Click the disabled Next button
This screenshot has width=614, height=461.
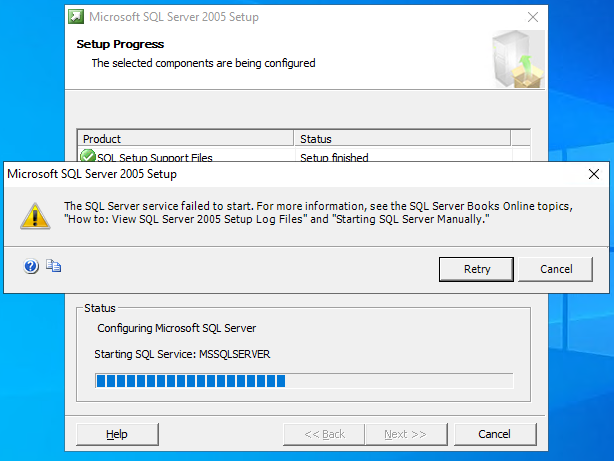pos(406,434)
